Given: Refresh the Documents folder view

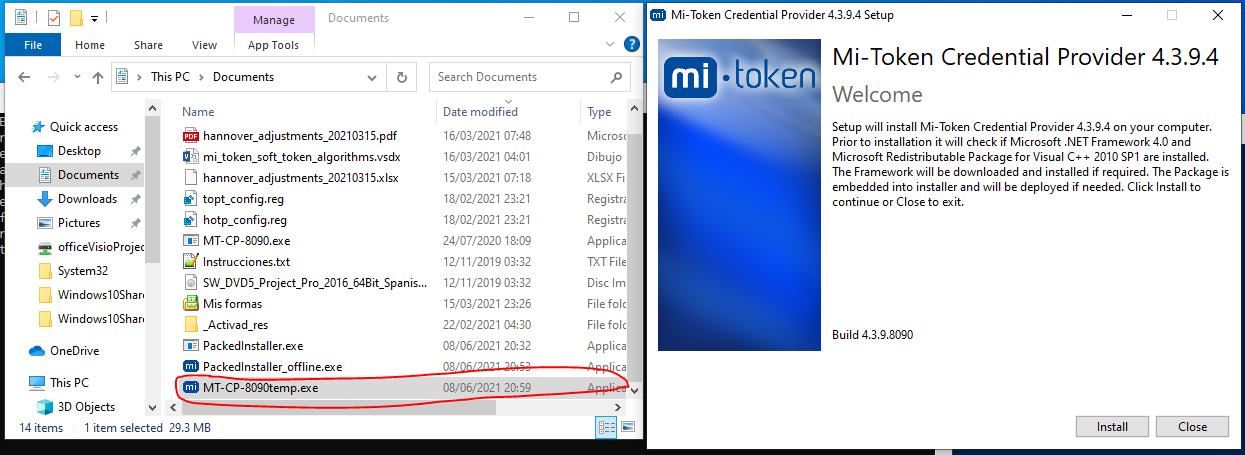Looking at the screenshot, I should [402, 77].
